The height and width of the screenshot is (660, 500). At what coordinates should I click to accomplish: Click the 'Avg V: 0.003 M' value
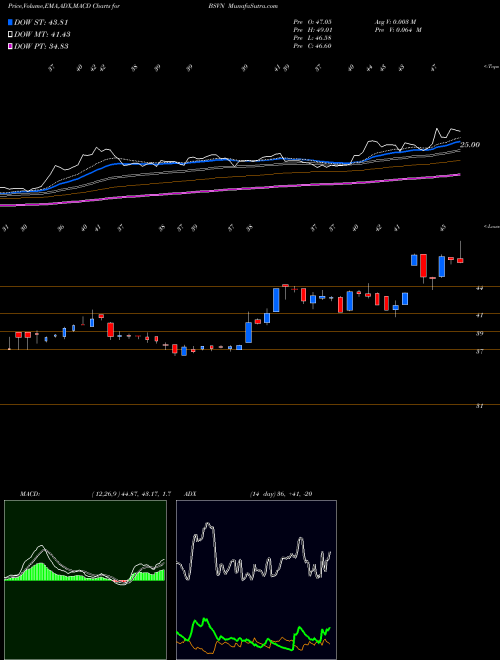point(397,22)
